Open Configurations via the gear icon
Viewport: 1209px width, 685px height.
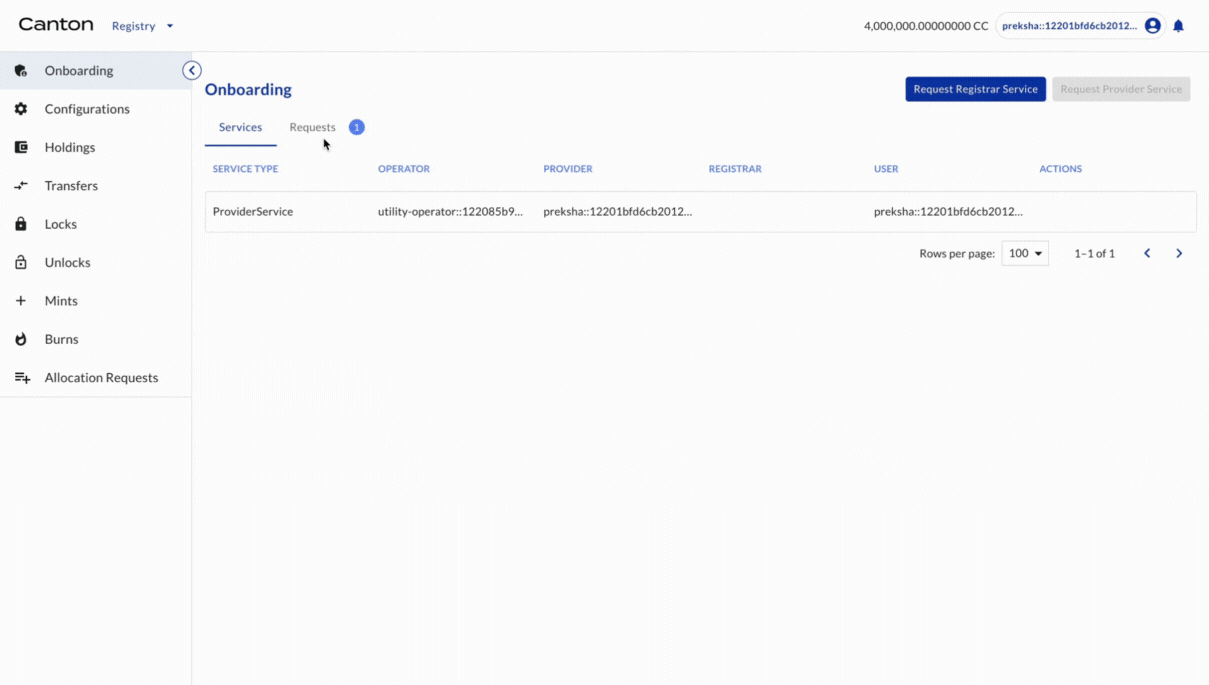(21, 109)
